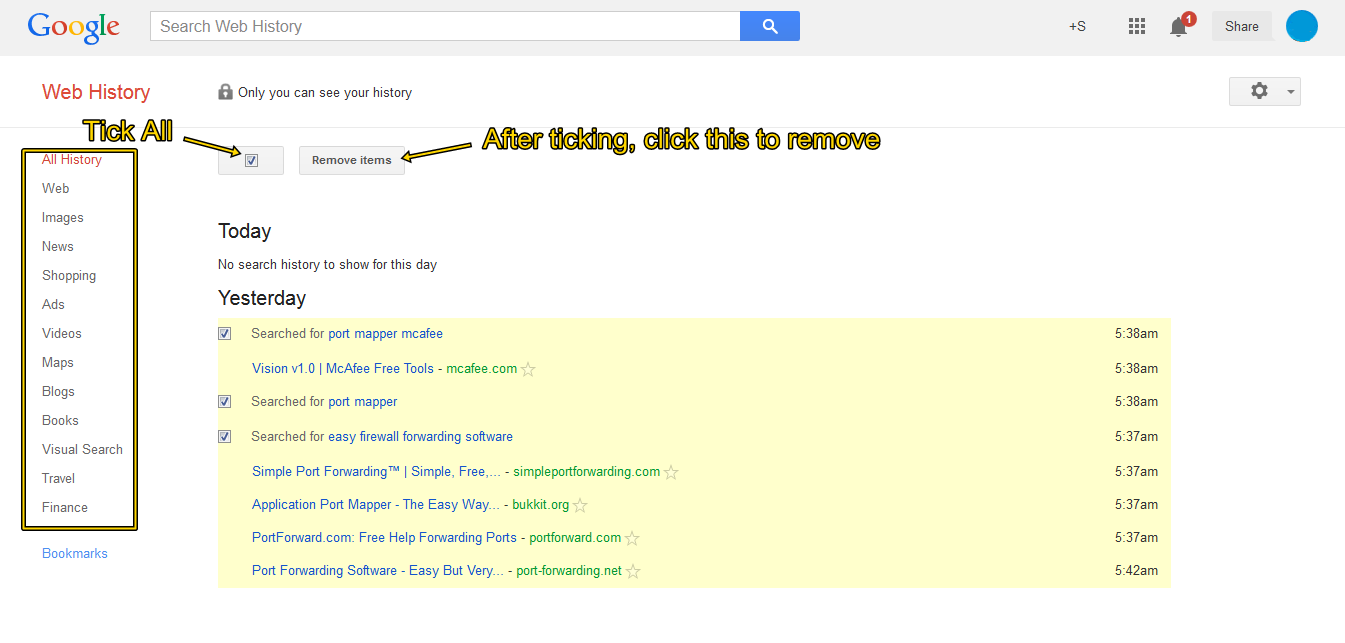Screen dimensions: 1345x643
Task: Toggle the select-all checkbox
Action: (252, 160)
